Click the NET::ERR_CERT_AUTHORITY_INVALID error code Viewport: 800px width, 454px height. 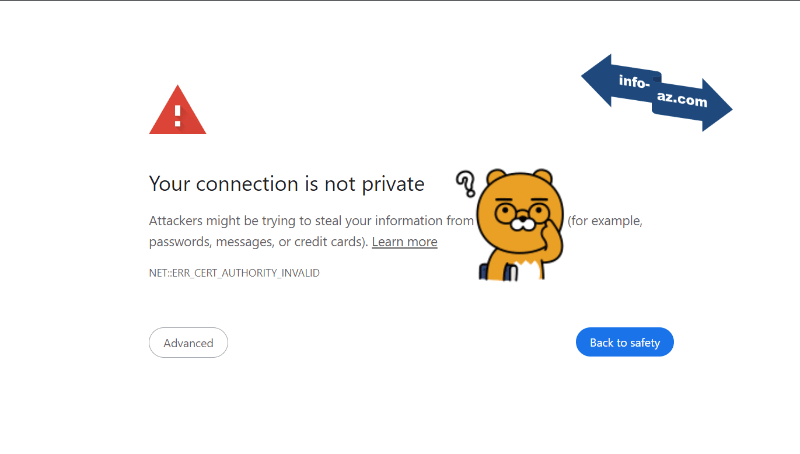[234, 273]
